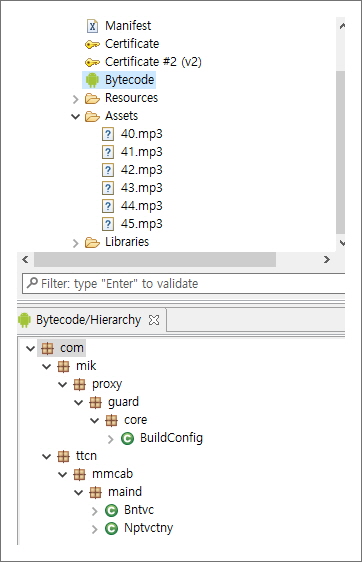This screenshot has height=562, width=362.
Task: Click the project tree vertical scrollbar thumb
Action: click(341, 152)
